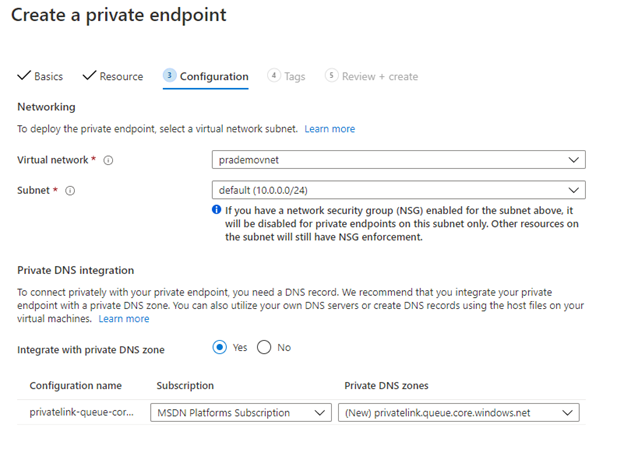
Task: Jump to Review + create tab
Action: 380,77
